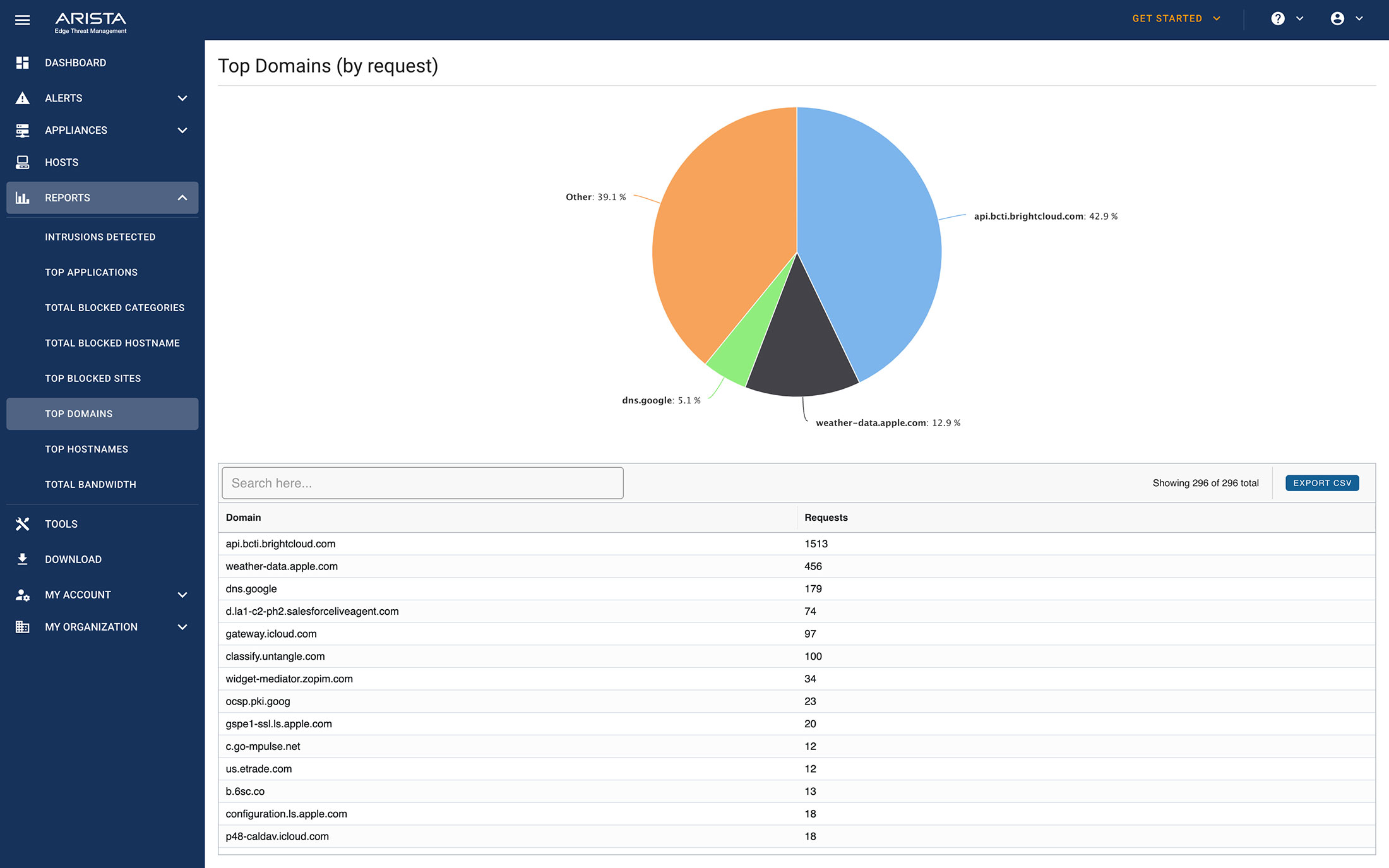Image resolution: width=1389 pixels, height=868 pixels.
Task: Click the 'weather-data.apple.com: 12.9 %' chart label
Action: pos(888,423)
